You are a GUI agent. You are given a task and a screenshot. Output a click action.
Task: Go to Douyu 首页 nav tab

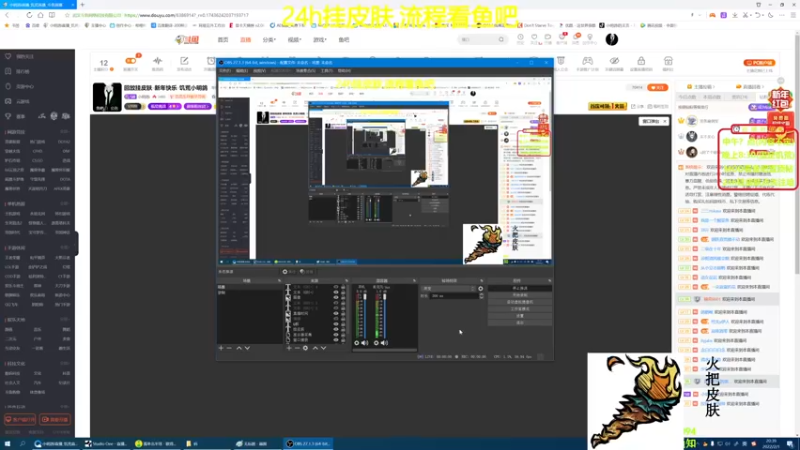click(x=223, y=40)
